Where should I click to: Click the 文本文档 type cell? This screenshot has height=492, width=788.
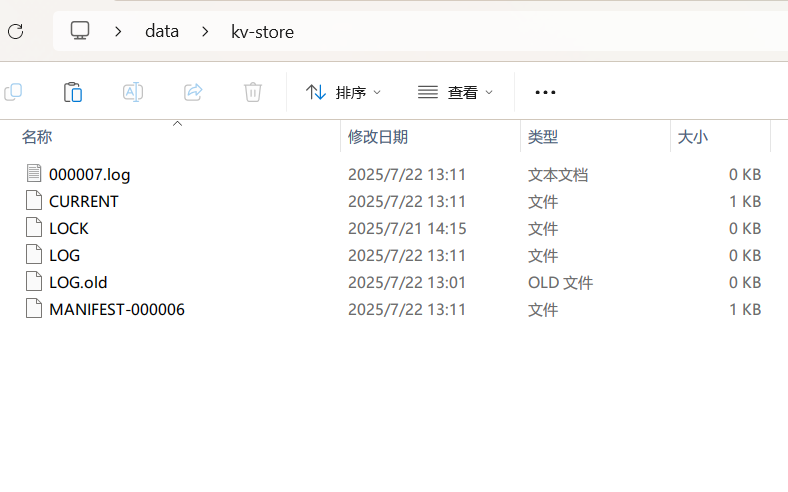coord(558,175)
